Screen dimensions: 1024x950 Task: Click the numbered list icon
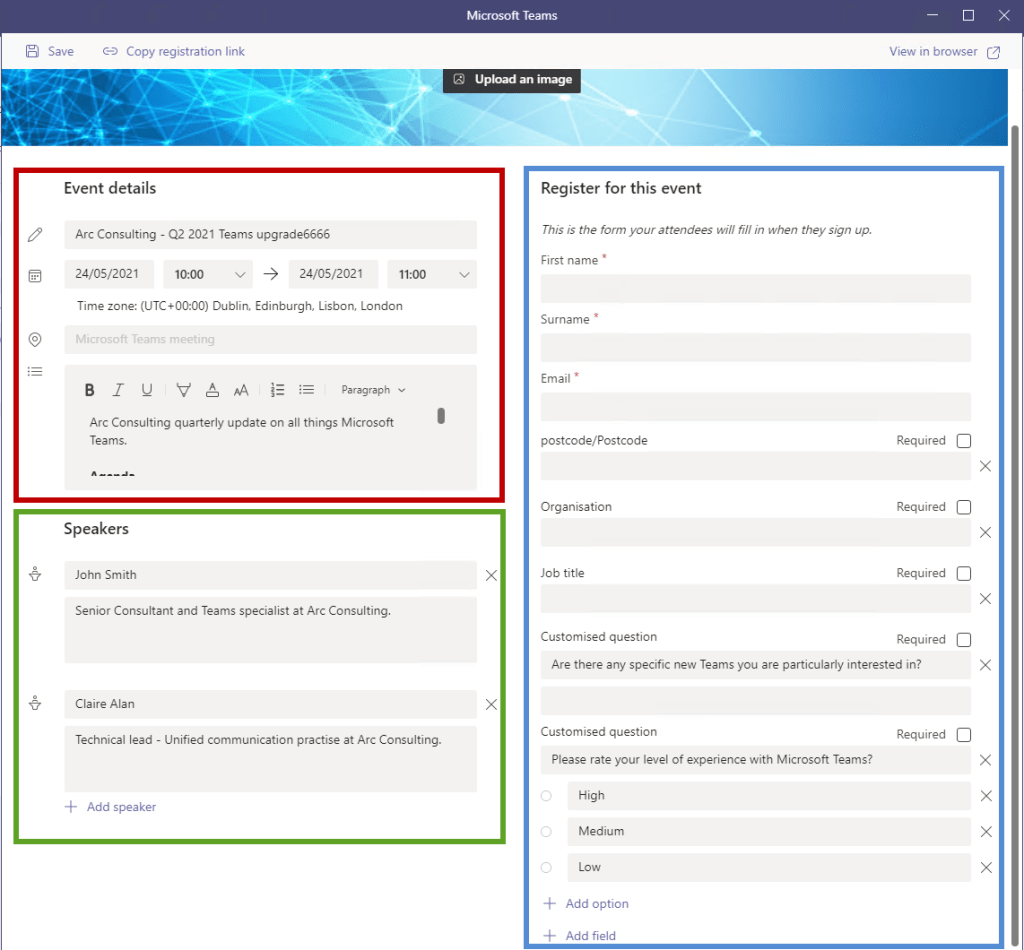click(x=278, y=390)
